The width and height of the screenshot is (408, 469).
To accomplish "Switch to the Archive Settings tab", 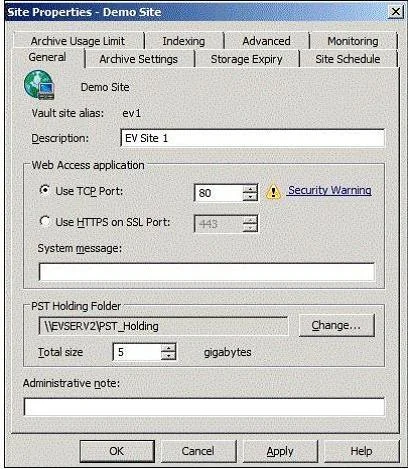I will click(x=139, y=59).
